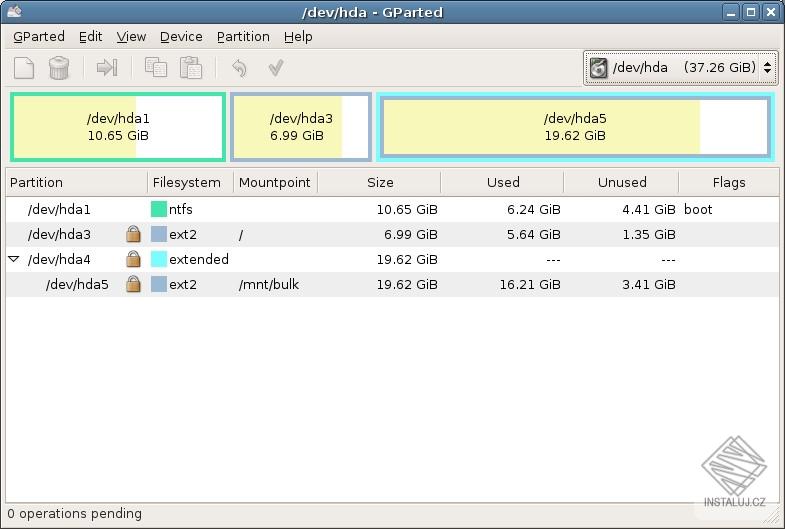The width and height of the screenshot is (785, 529).
Task: Click the /mnt/bulk mountpoint cell
Action: click(x=269, y=284)
